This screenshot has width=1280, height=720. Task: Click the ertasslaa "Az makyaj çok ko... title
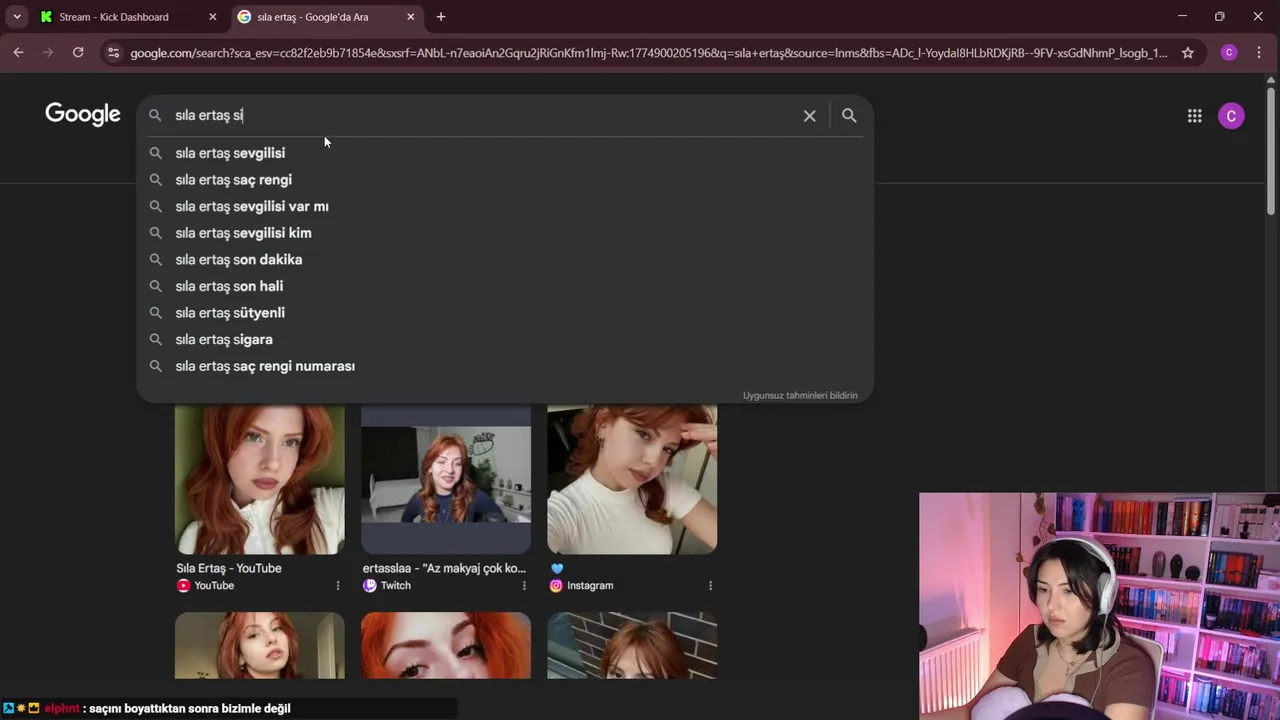(x=444, y=568)
